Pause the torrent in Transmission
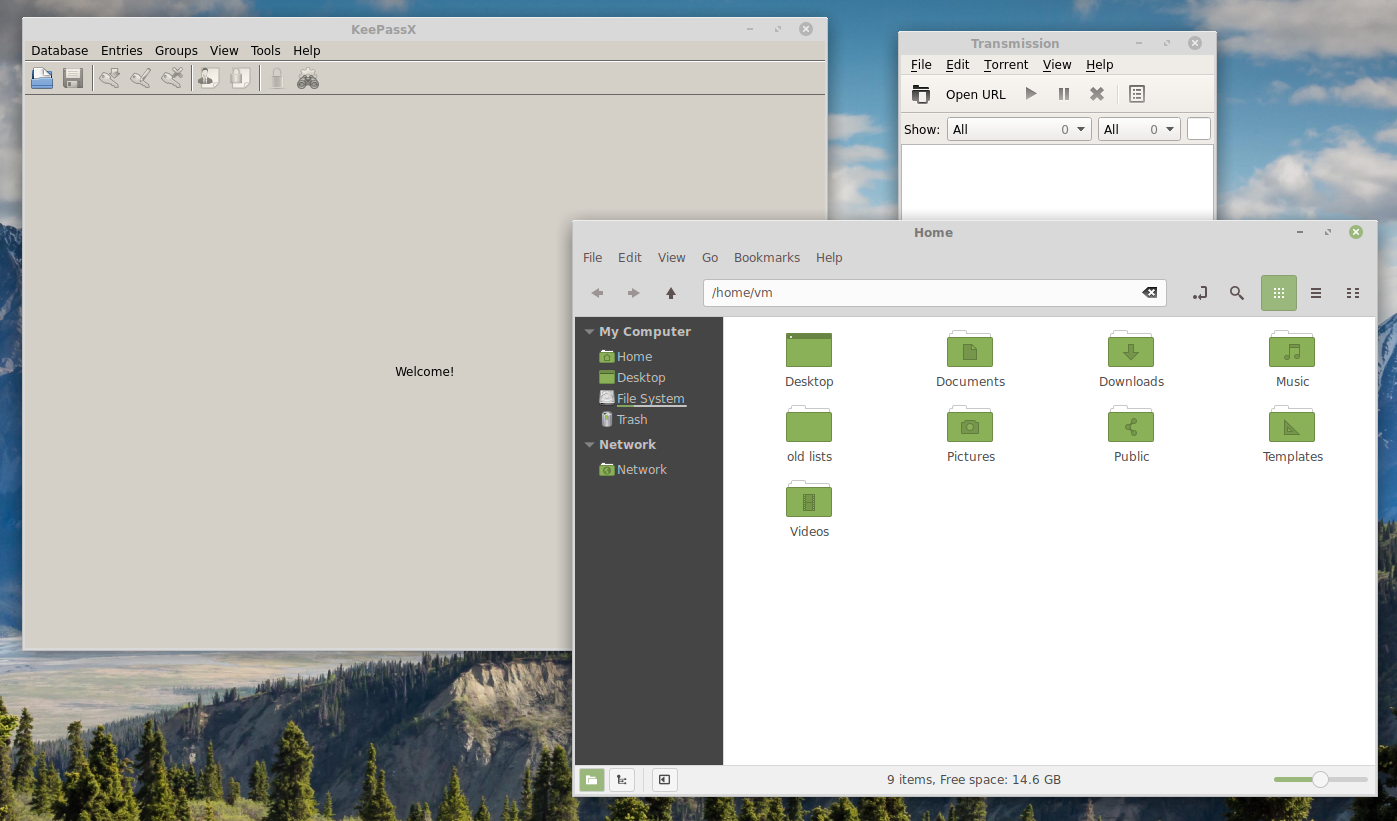The width and height of the screenshot is (1397, 821). click(x=1064, y=94)
